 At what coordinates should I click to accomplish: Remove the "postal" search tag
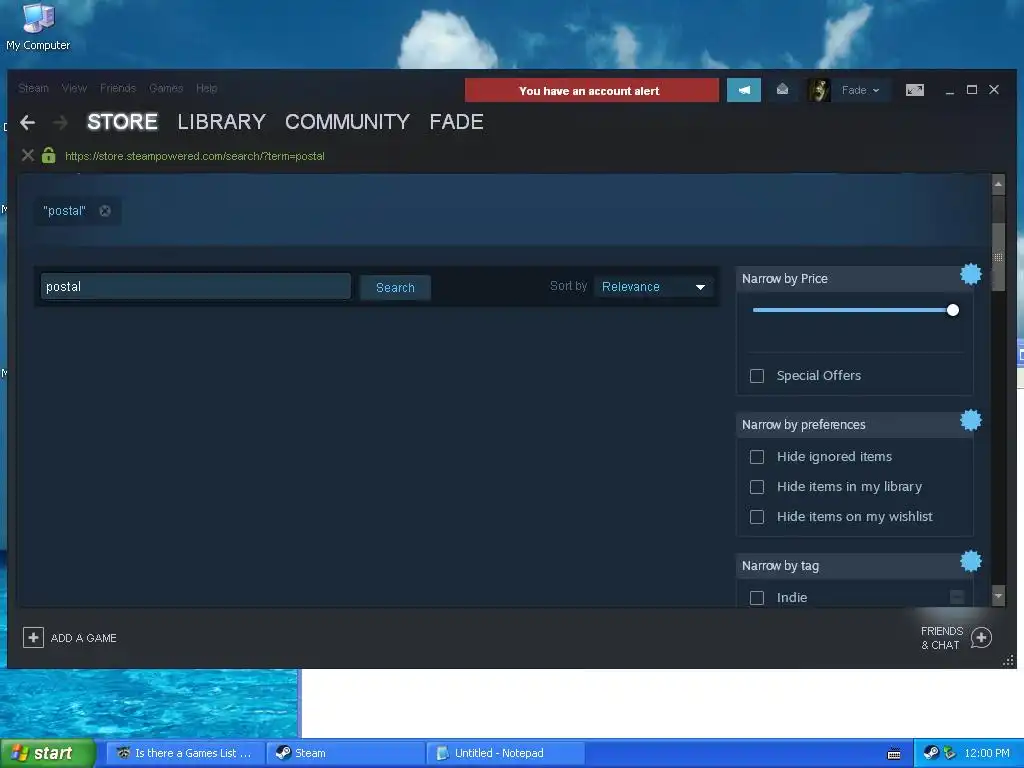click(x=104, y=211)
